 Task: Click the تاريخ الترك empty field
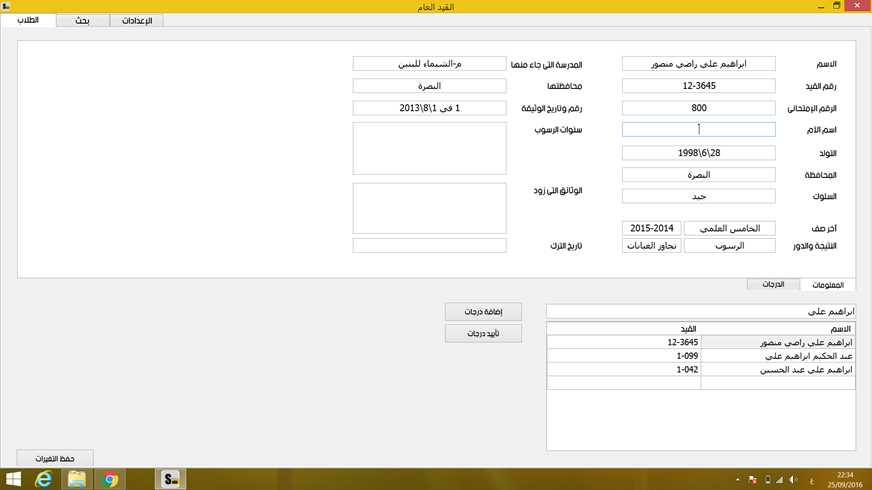coord(429,246)
